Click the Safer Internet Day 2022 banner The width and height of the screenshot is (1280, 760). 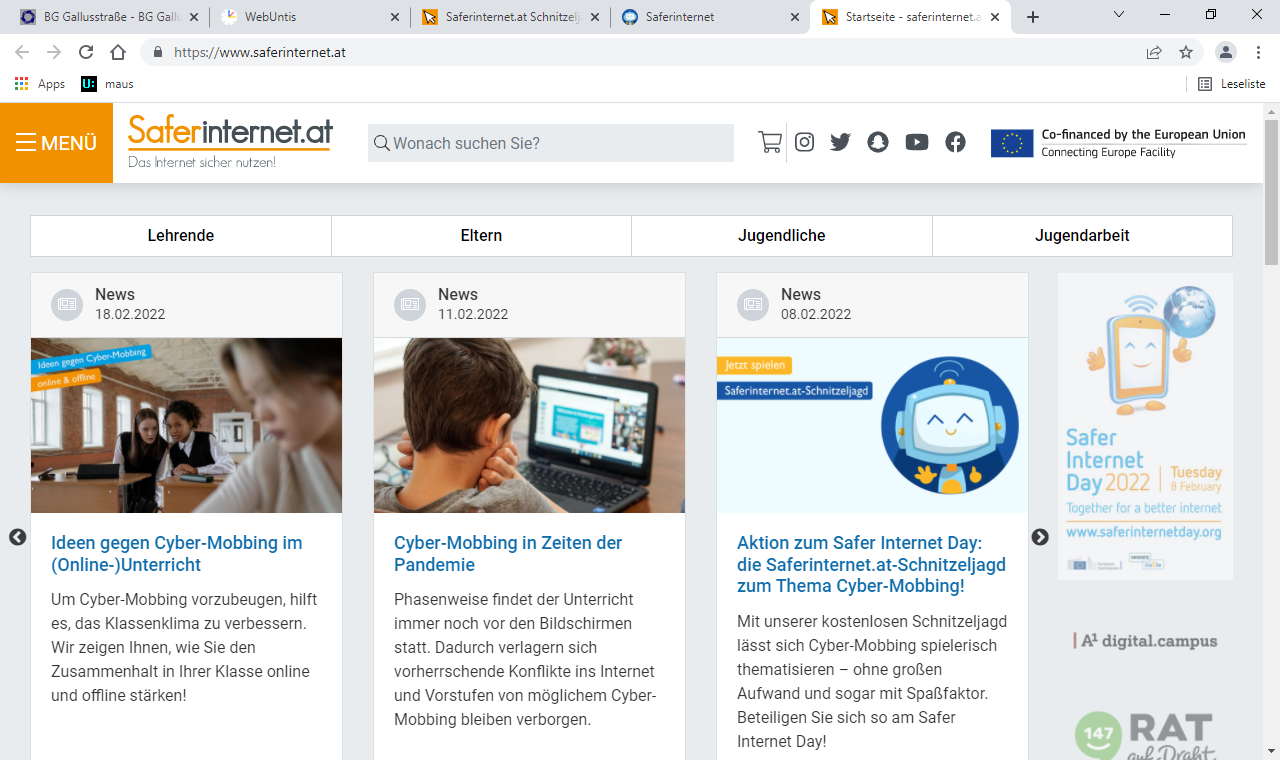click(x=1145, y=426)
